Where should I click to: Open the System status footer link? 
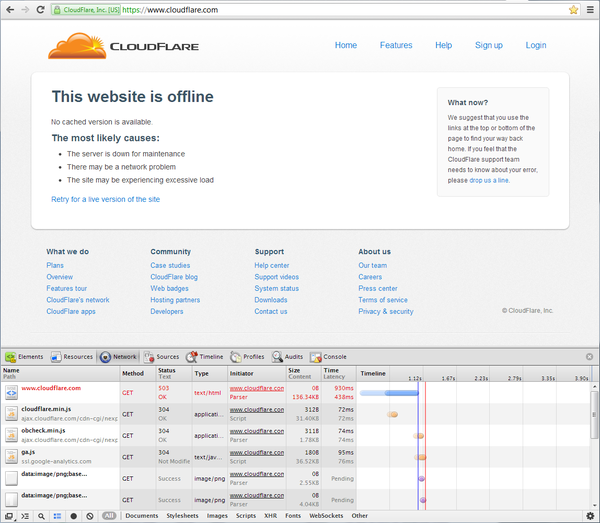277,288
